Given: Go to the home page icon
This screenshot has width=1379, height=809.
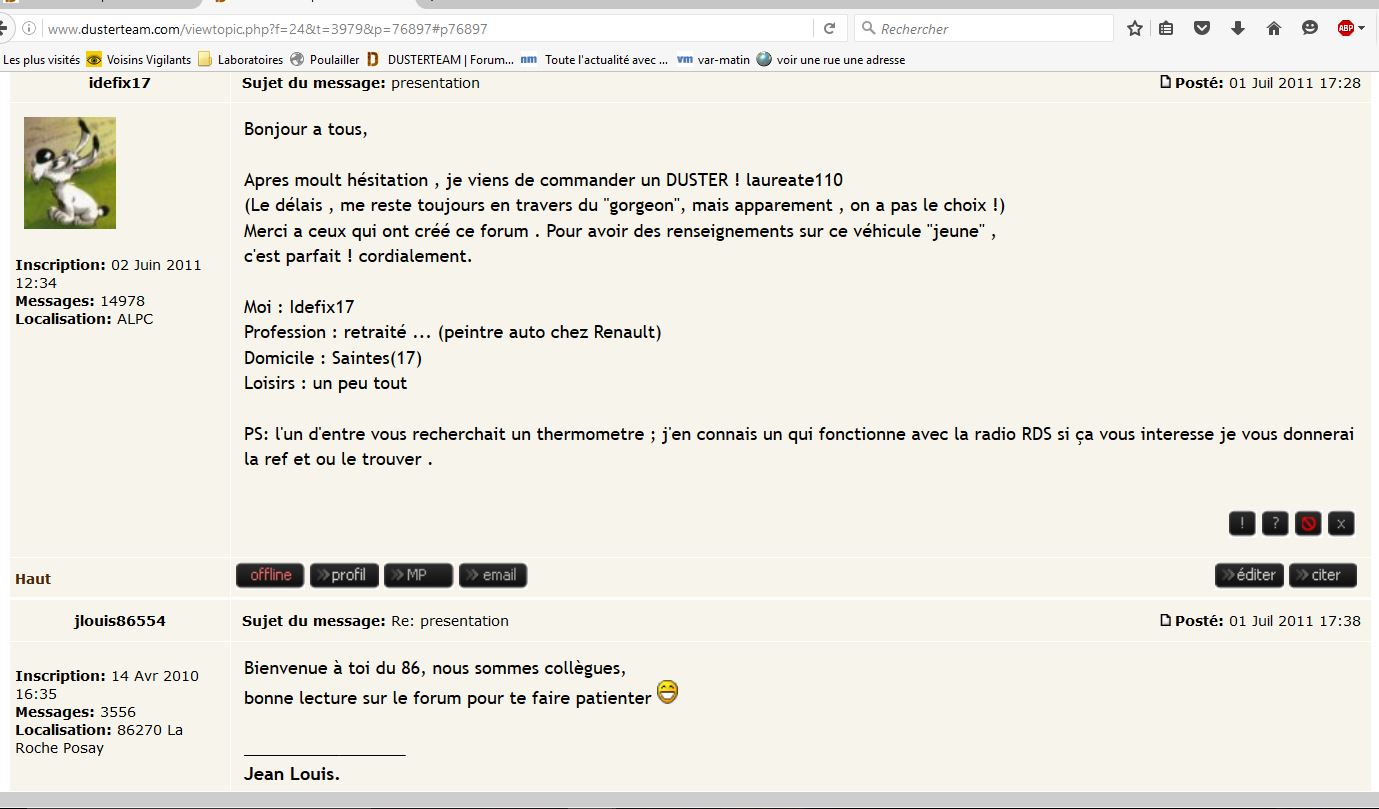Looking at the screenshot, I should [x=1274, y=29].
